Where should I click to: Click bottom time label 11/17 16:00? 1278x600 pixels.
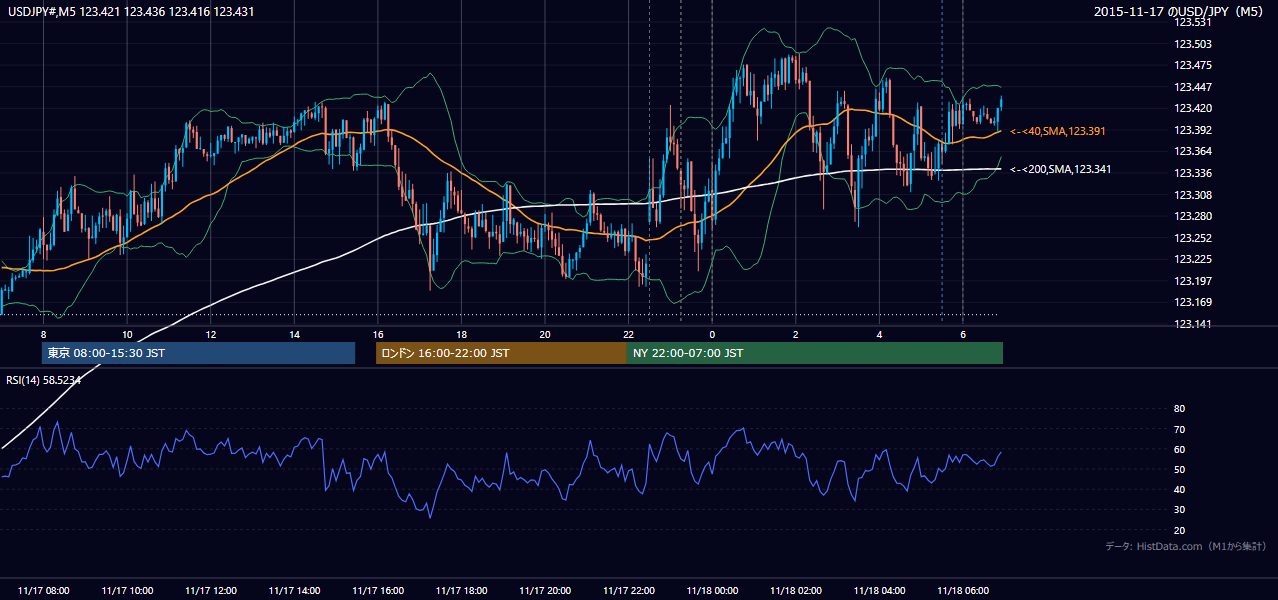pos(378,591)
